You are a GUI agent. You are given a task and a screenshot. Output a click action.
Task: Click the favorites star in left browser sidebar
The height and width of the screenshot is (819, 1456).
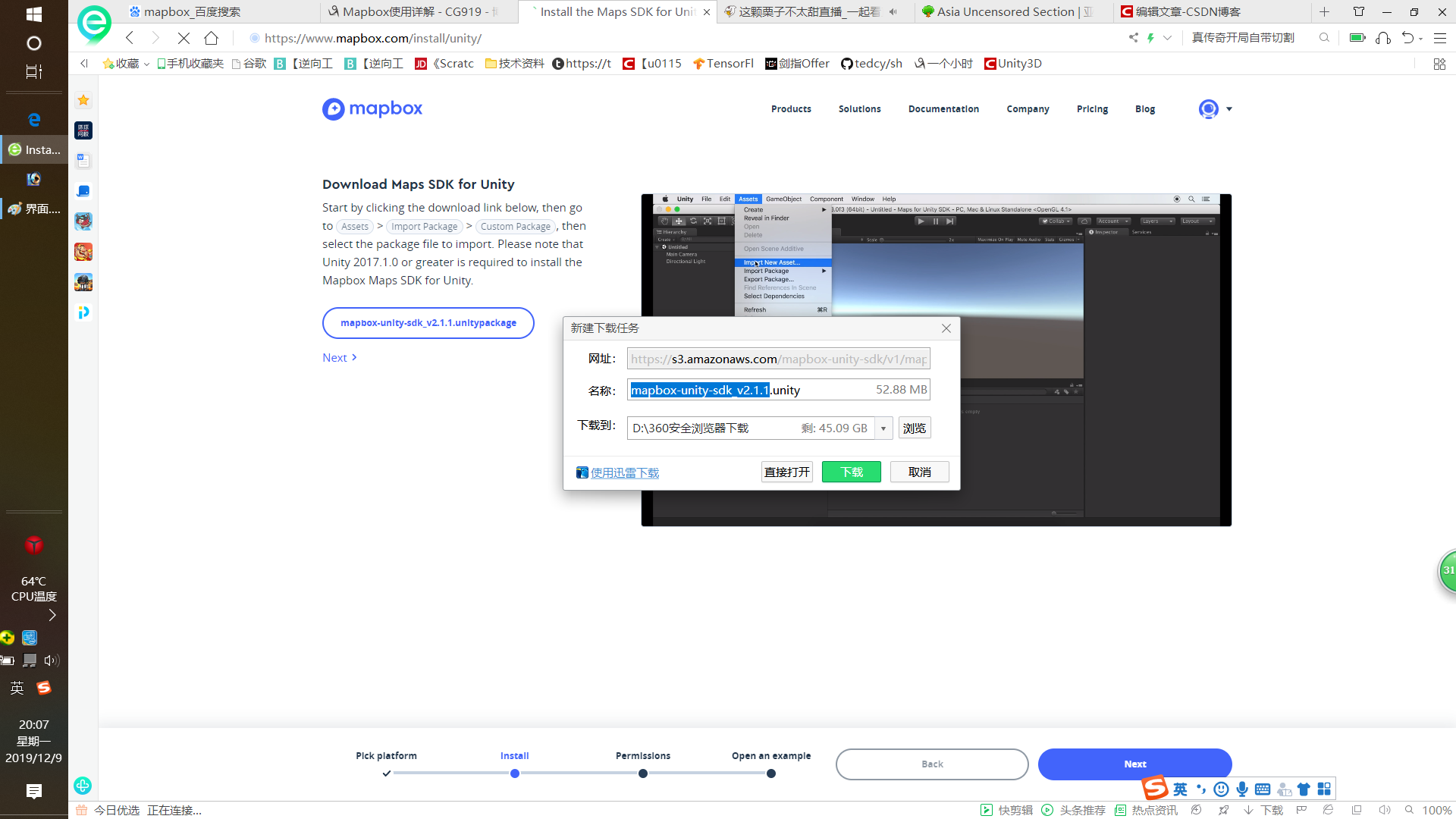pyautogui.click(x=83, y=99)
